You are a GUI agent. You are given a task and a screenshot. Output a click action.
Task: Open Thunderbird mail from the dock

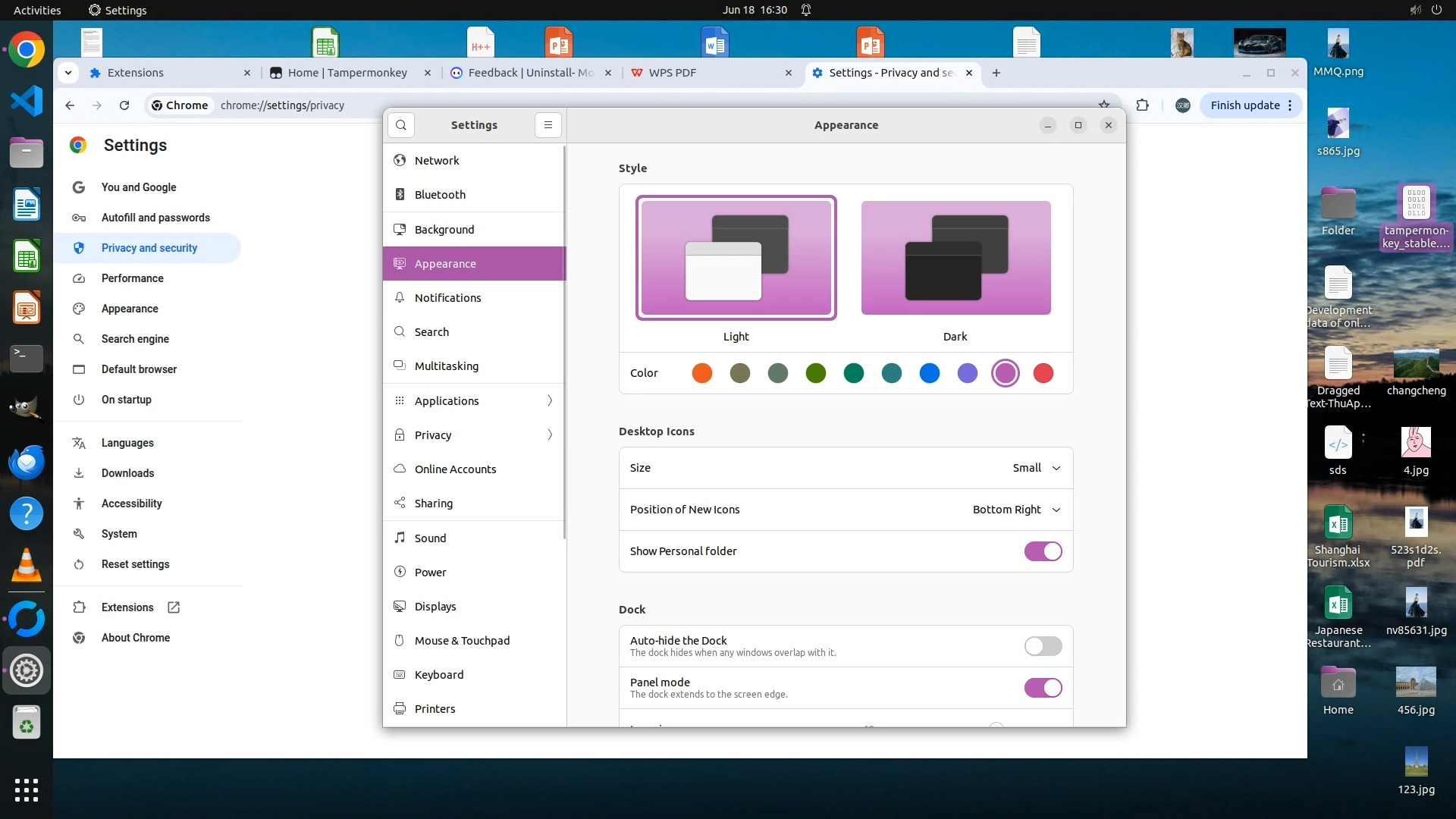(27, 462)
